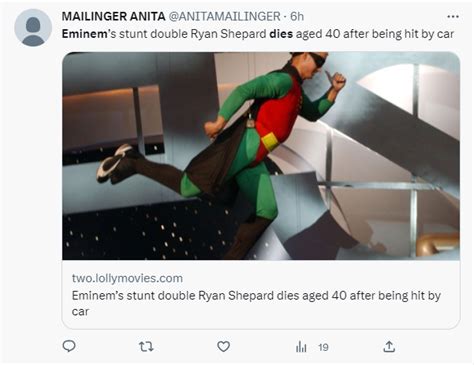Image resolution: width=474 pixels, height=365 pixels.
Task: Visit the two.lollymovies.com domain link
Action: 127,278
